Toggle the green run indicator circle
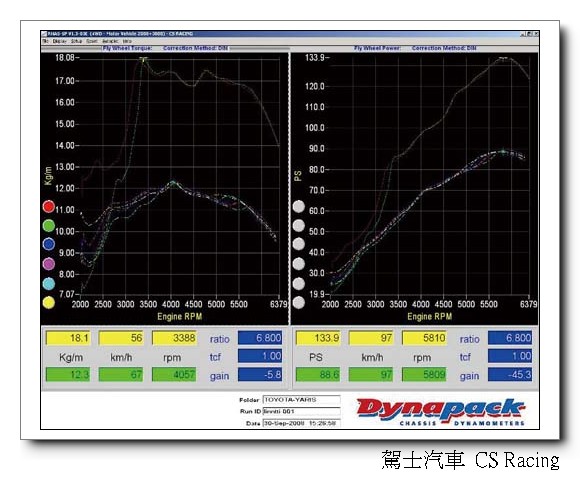 (x=48, y=226)
